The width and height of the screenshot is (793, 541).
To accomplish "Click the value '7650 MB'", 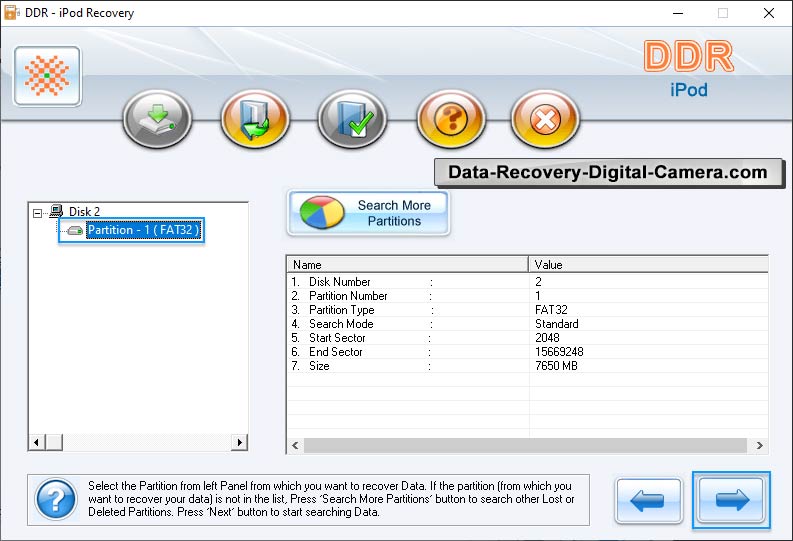I will pyautogui.click(x=556, y=366).
